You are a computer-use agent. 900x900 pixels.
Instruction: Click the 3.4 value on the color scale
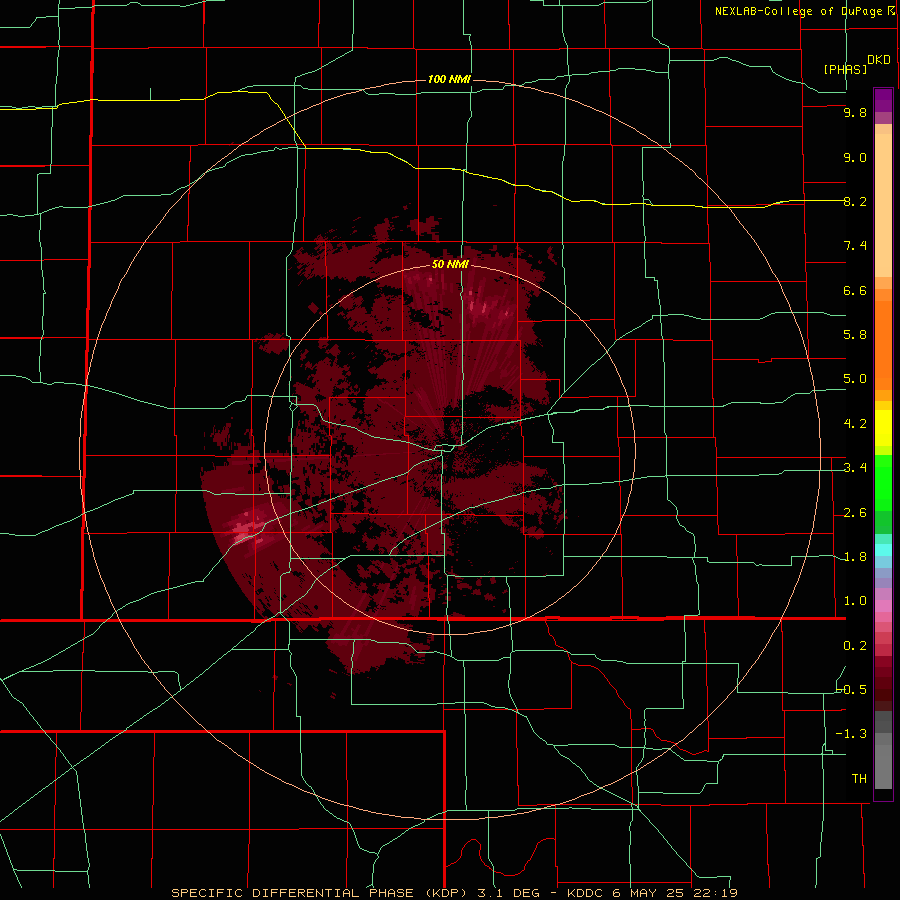point(855,468)
